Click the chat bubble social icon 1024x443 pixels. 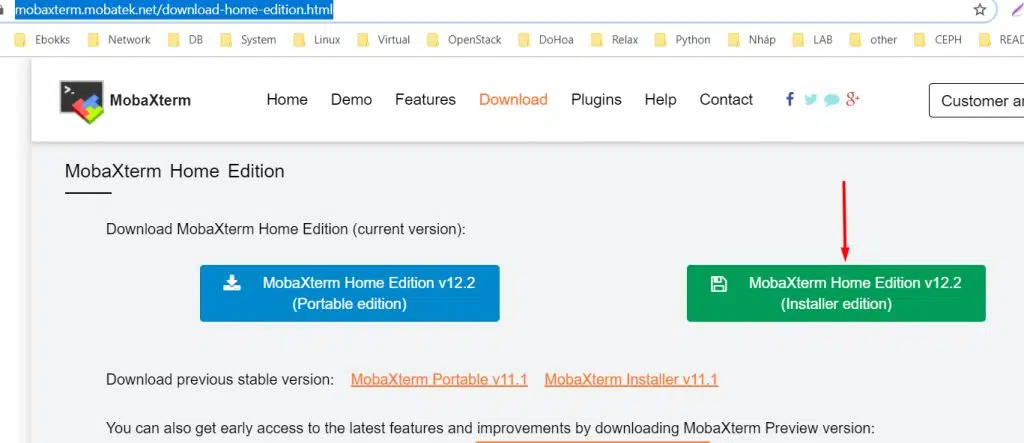tap(831, 99)
